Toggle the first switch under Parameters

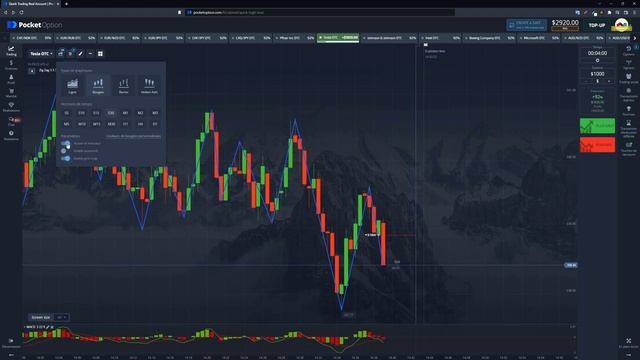point(66,143)
